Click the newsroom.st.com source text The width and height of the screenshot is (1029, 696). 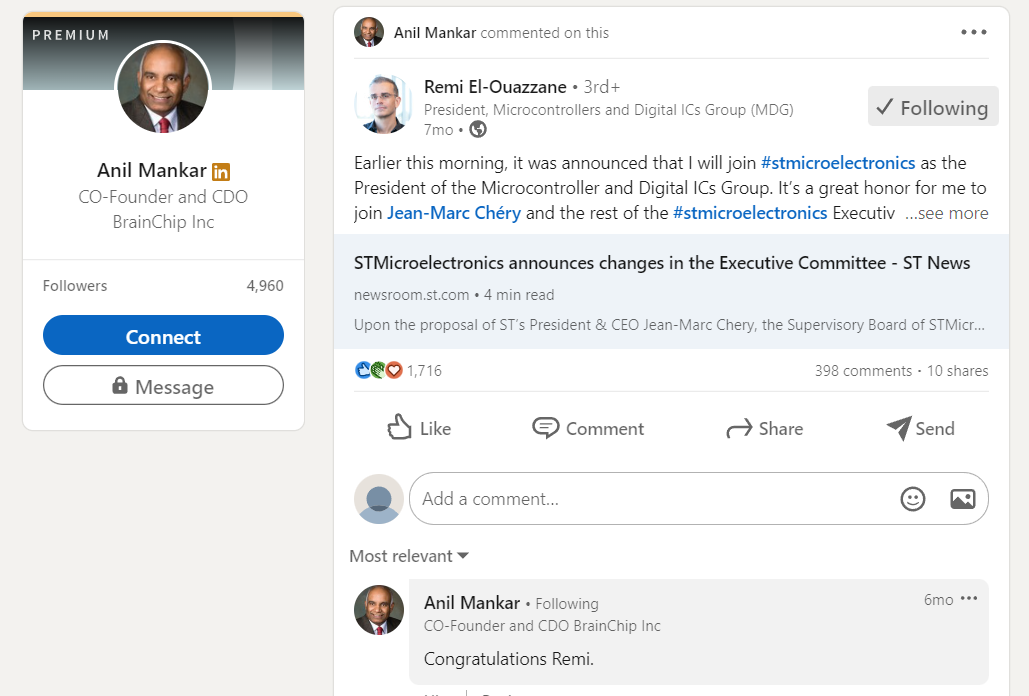(x=411, y=295)
